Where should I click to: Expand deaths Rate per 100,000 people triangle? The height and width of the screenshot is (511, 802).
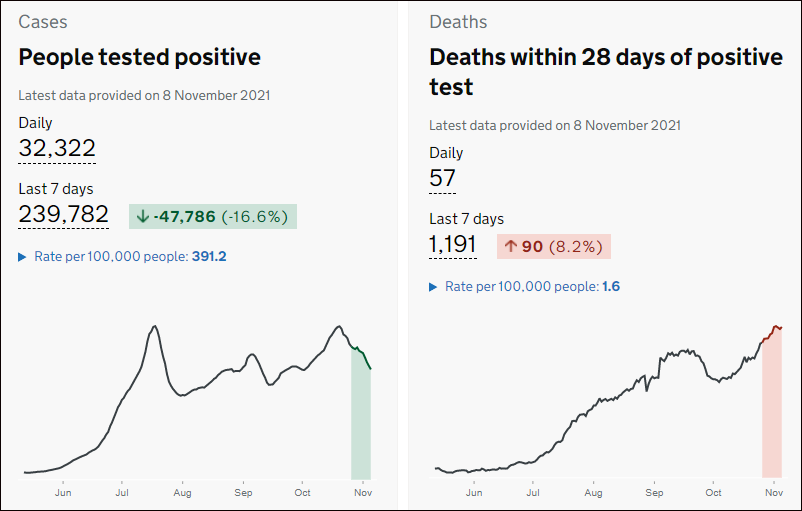[434, 287]
